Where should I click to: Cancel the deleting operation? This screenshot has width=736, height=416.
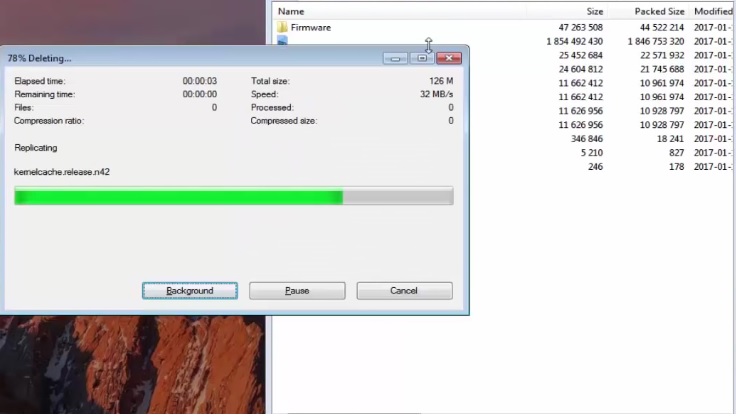click(x=404, y=291)
